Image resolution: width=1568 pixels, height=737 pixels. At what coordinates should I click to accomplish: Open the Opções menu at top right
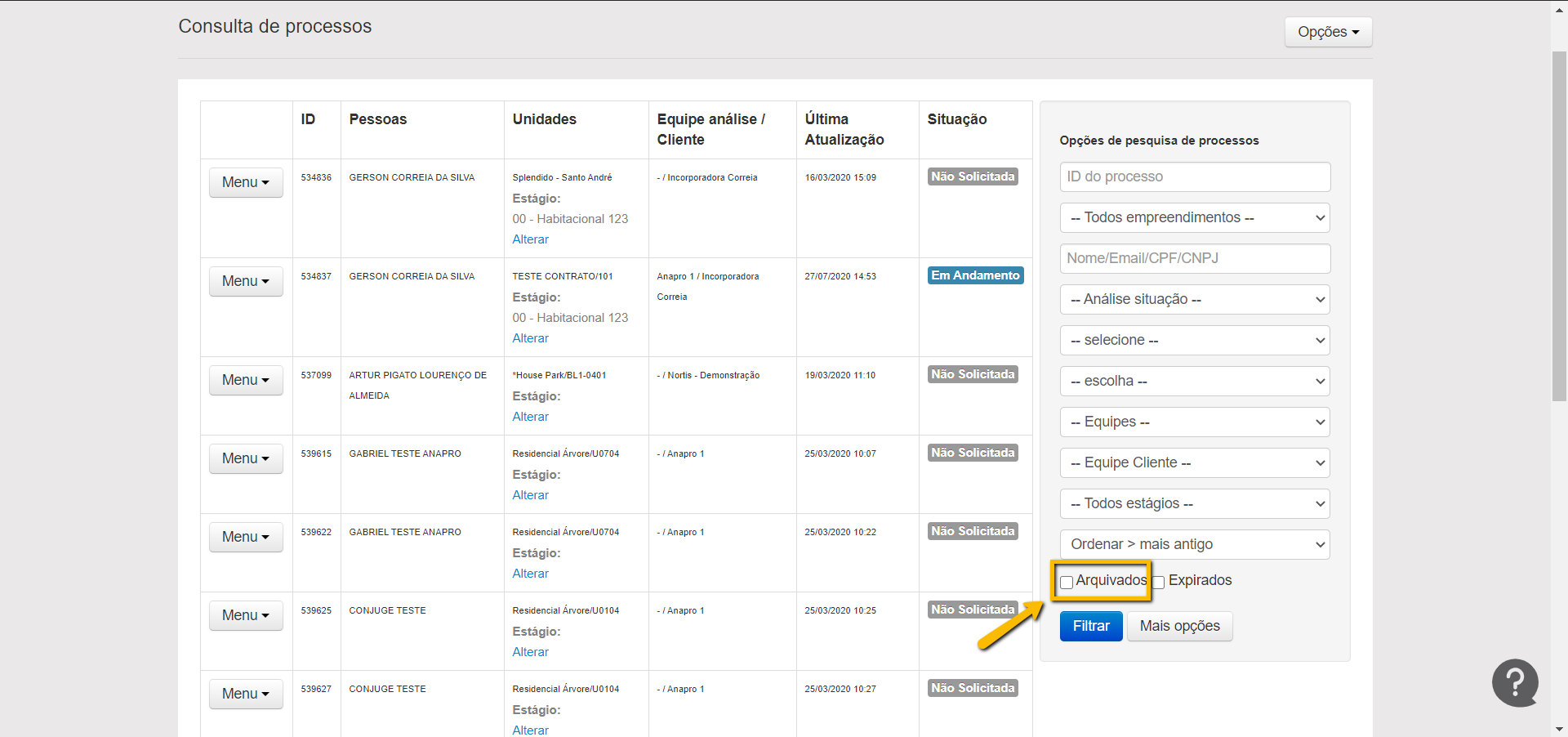coord(1328,32)
